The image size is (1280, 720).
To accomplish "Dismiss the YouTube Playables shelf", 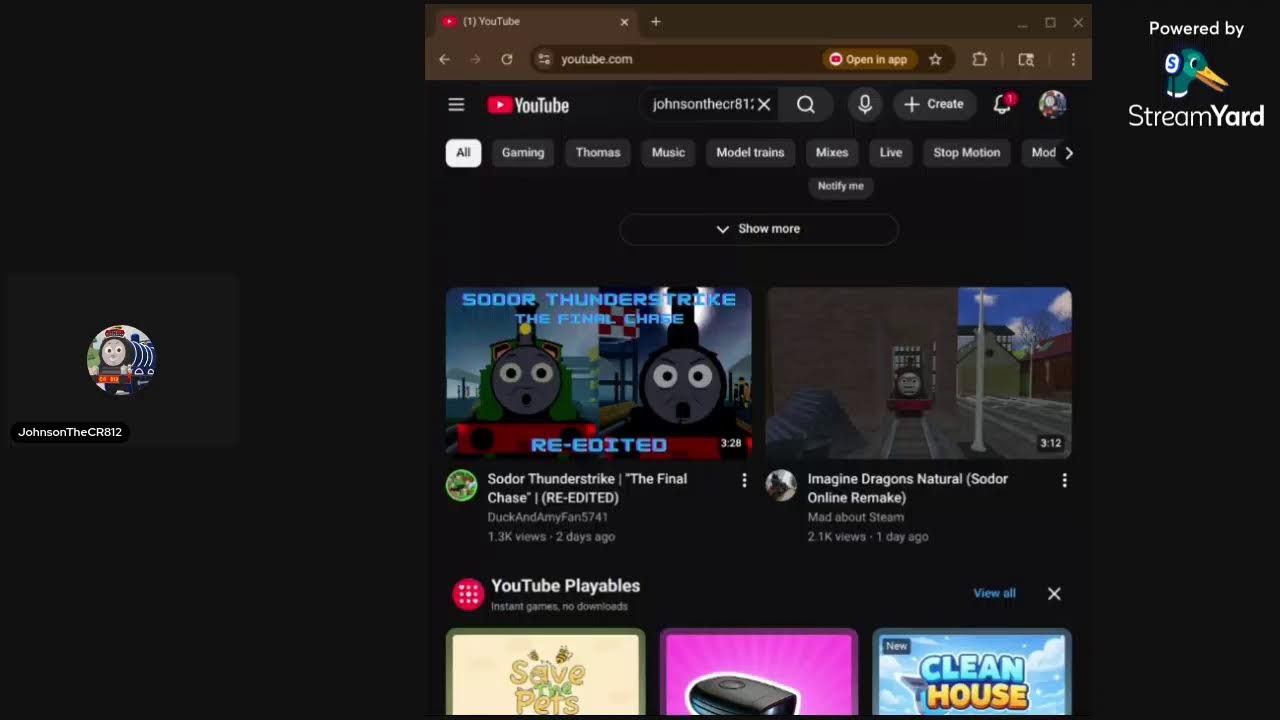I will pyautogui.click(x=1054, y=594).
